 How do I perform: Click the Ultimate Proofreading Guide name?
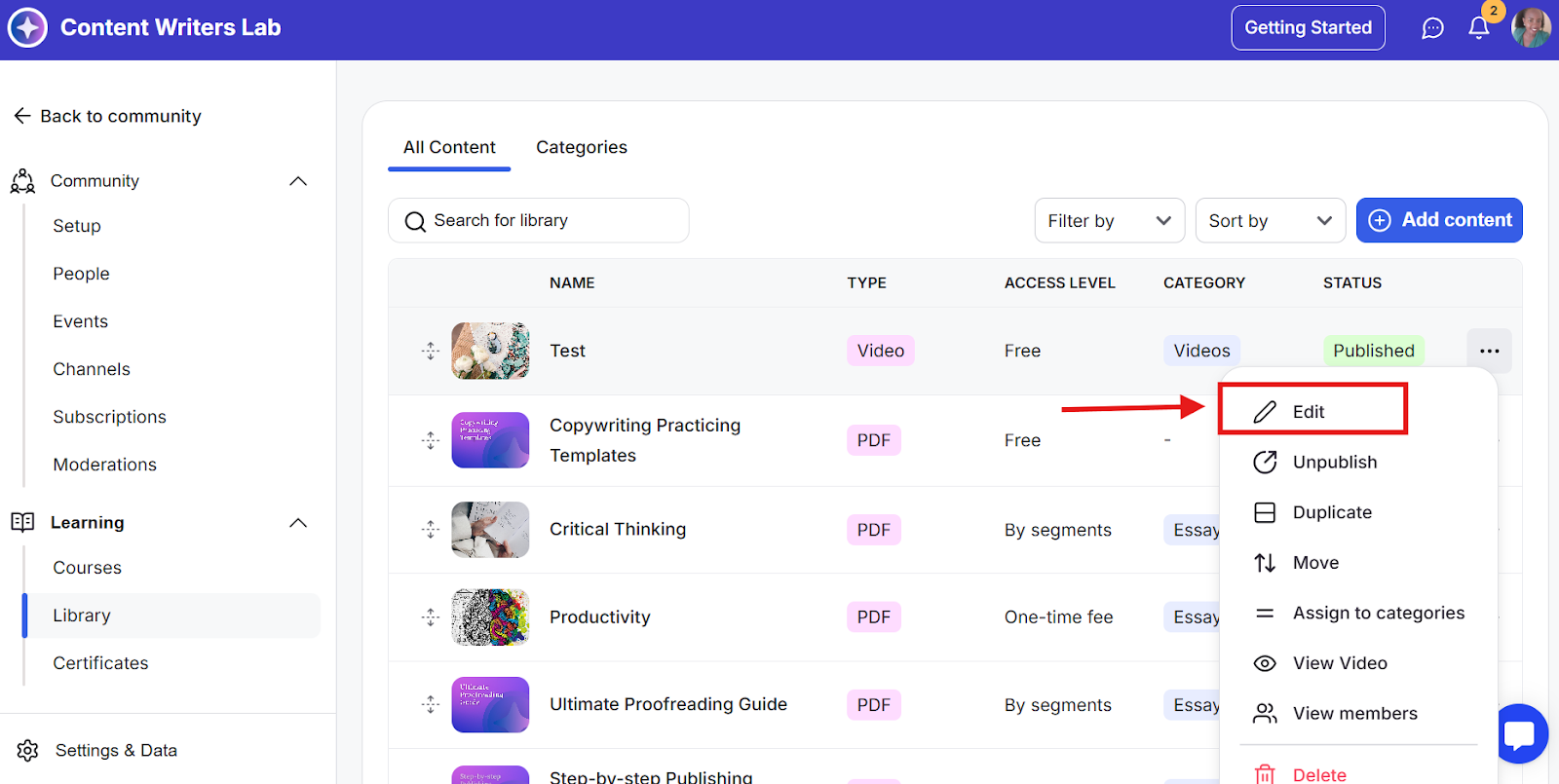click(668, 704)
